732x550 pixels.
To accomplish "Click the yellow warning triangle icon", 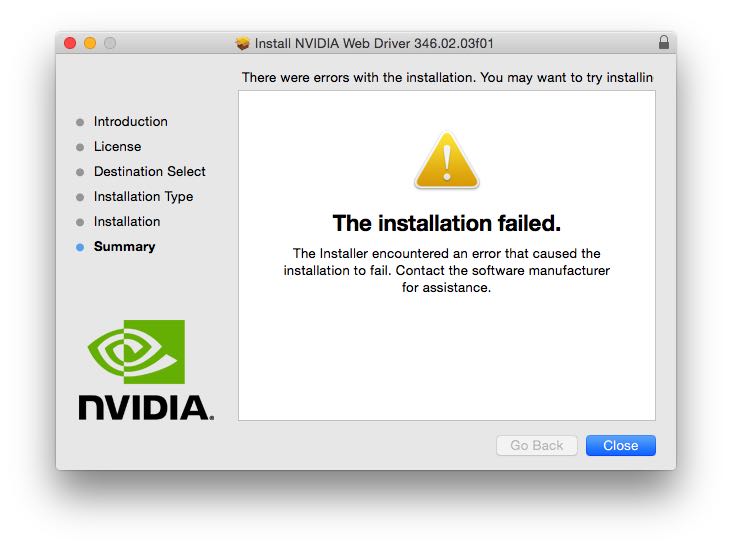I will pos(446,161).
